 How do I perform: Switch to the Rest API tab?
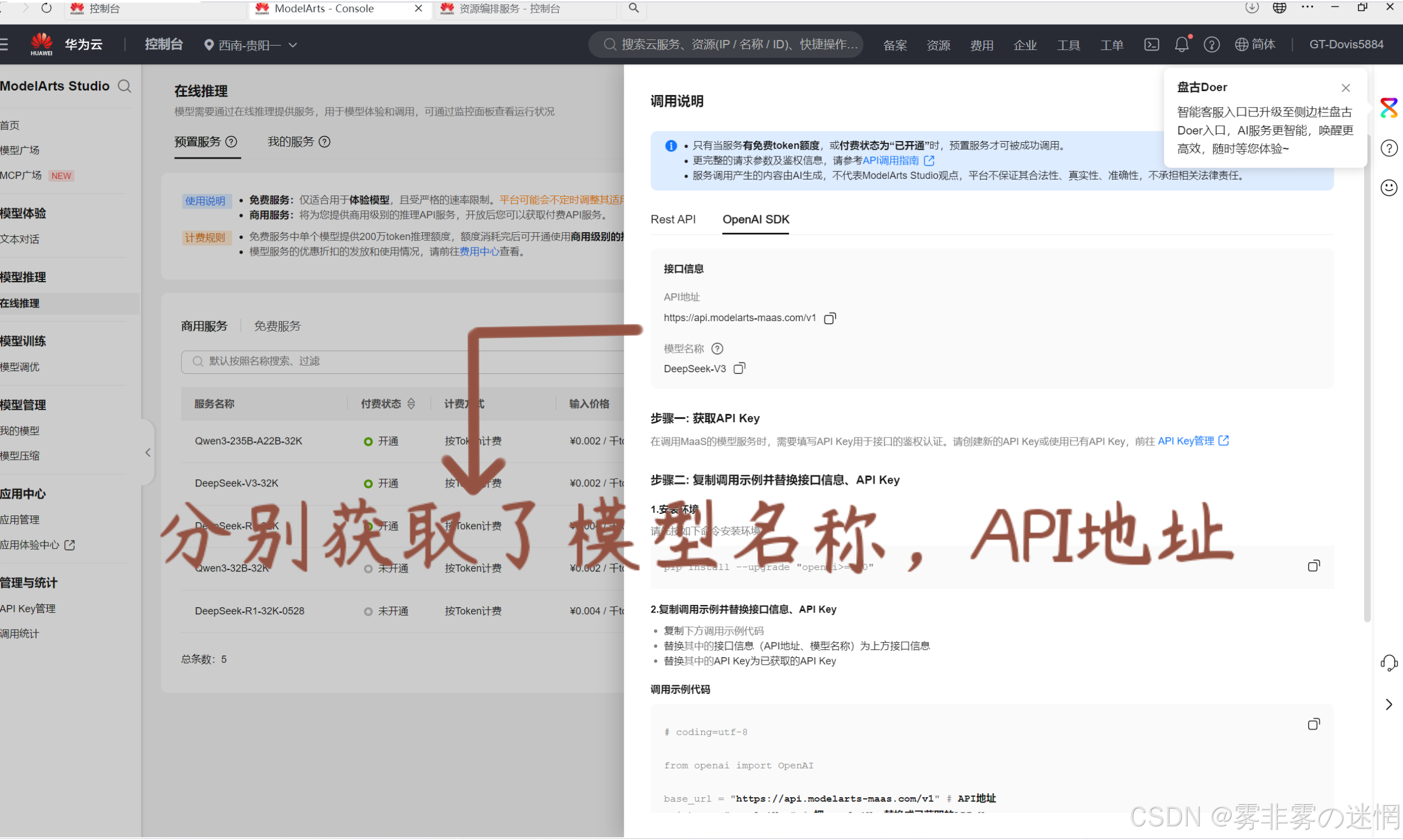(x=672, y=220)
